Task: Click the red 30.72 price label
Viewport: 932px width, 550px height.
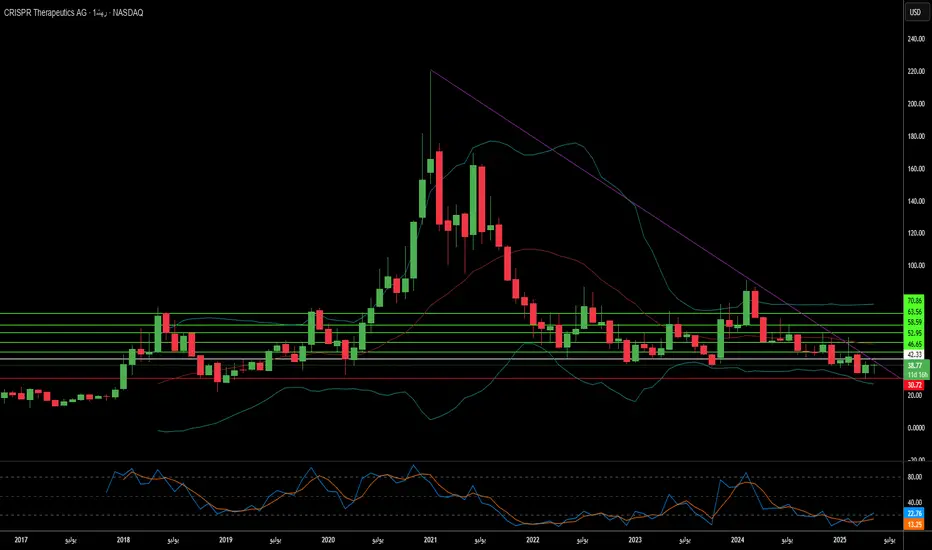Action: (x=914, y=385)
